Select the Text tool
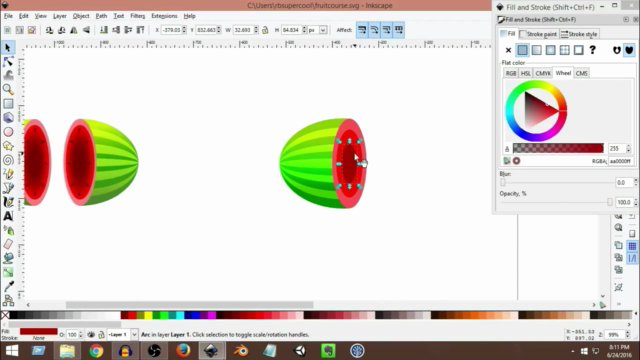Screen dimensions: 640x360 click(8, 216)
